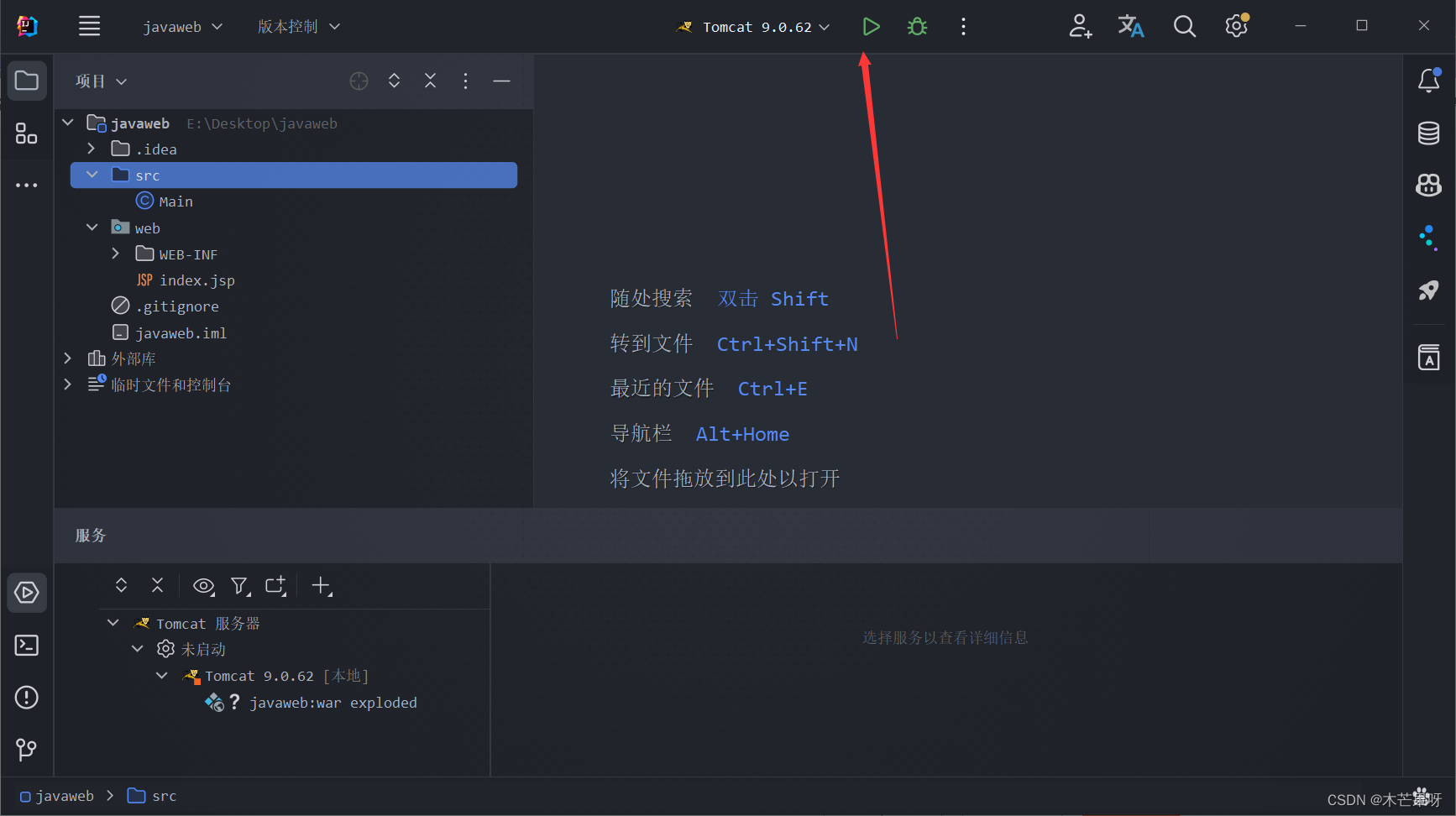The image size is (1456, 816).
Task: Open the main hamburger menu
Action: click(x=90, y=27)
